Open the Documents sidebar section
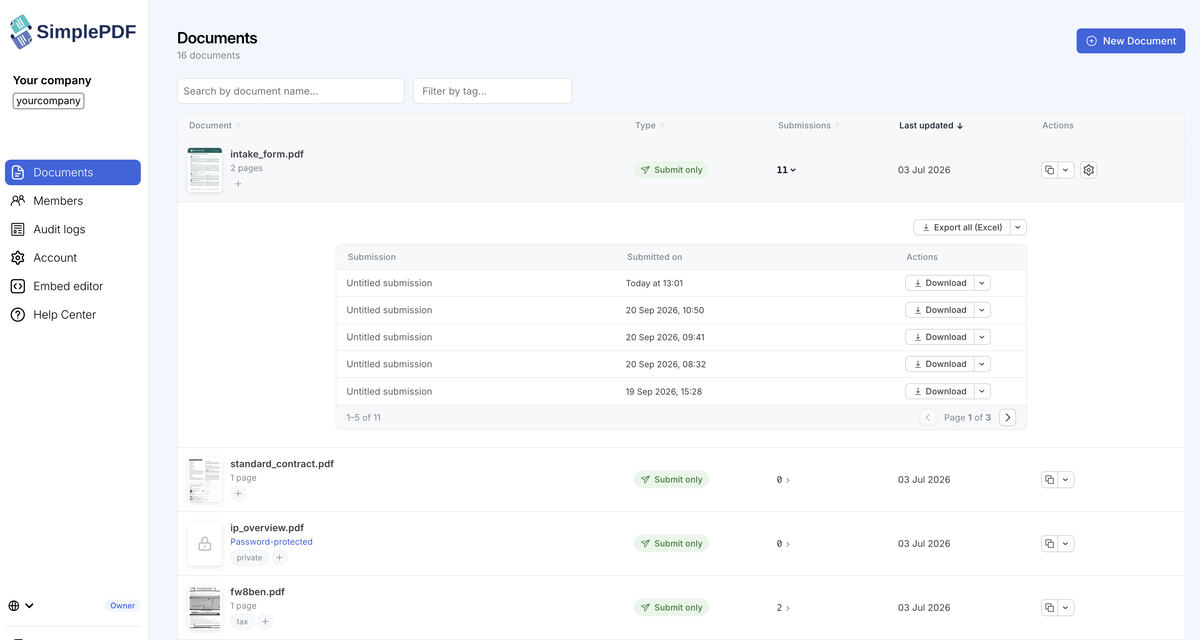 point(73,172)
